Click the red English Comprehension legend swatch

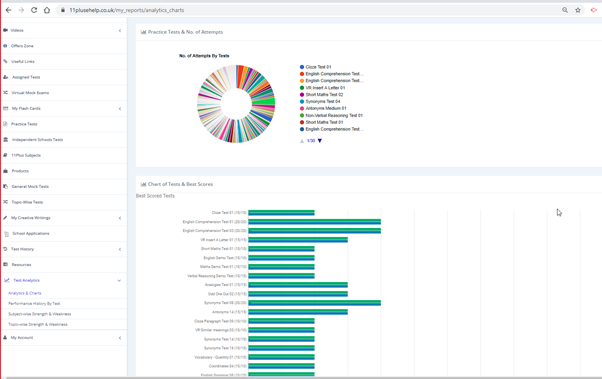pos(302,74)
